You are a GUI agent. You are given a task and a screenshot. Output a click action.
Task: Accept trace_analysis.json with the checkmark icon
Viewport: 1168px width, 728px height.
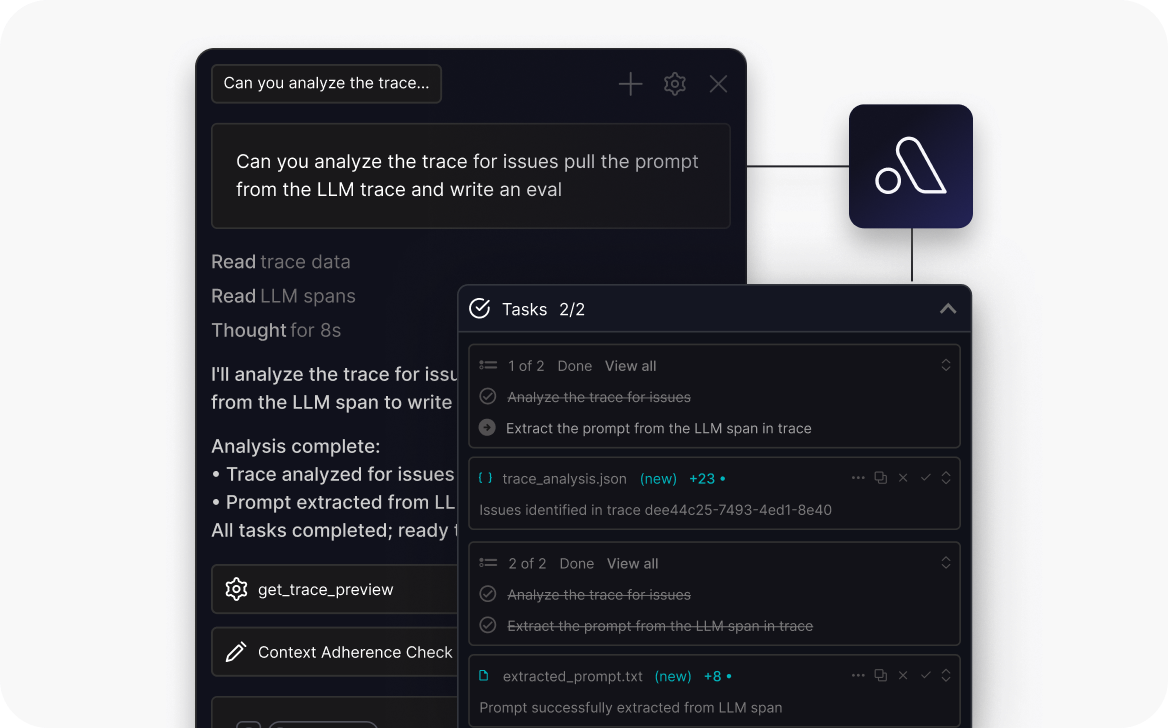tap(926, 478)
